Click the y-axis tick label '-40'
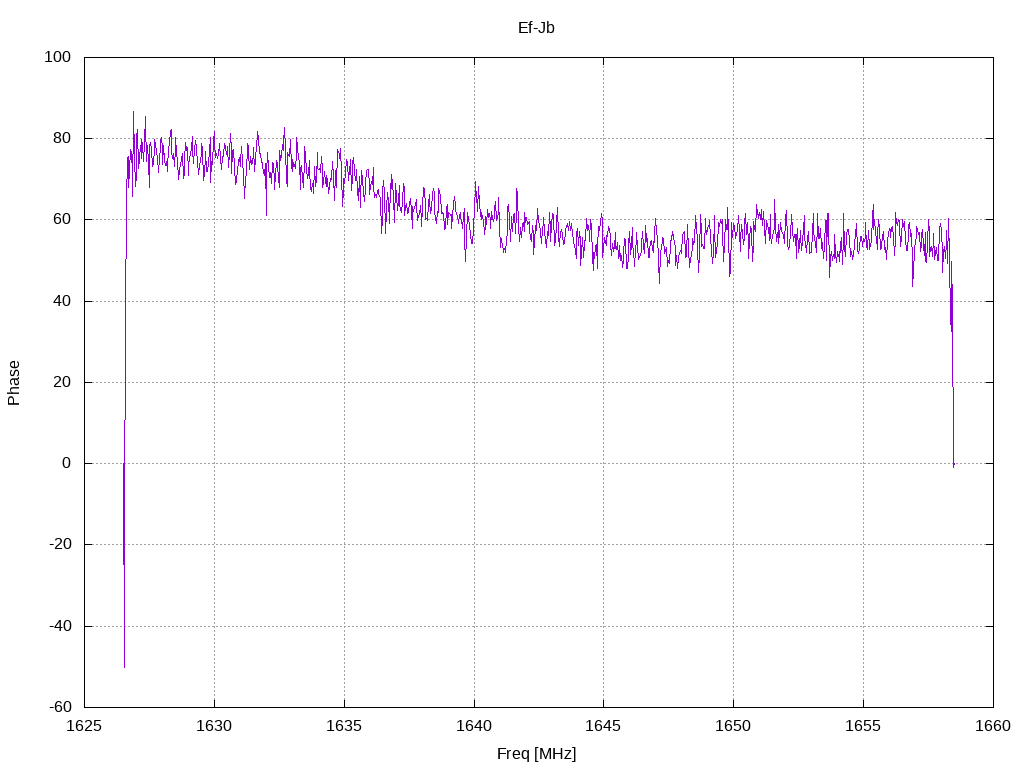The width and height of the screenshot is (1024, 768). pos(60,626)
